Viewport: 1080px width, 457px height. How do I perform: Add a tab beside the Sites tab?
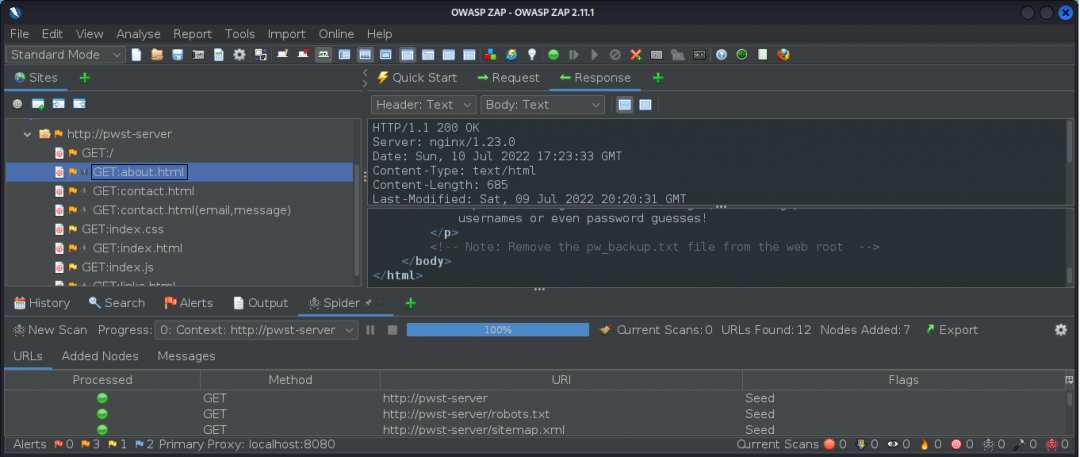(85, 78)
